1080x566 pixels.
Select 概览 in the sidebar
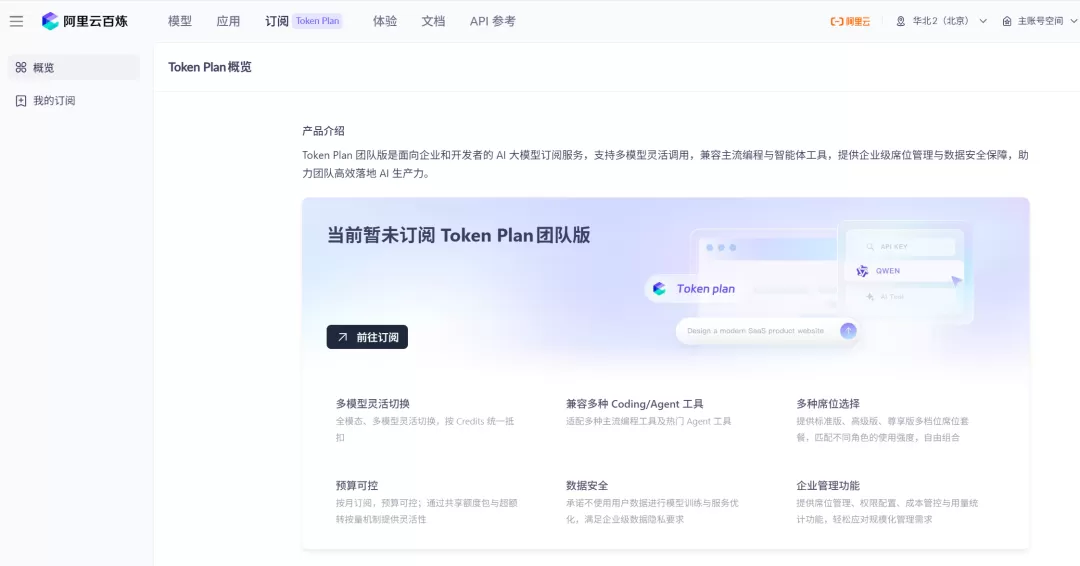click(74, 67)
